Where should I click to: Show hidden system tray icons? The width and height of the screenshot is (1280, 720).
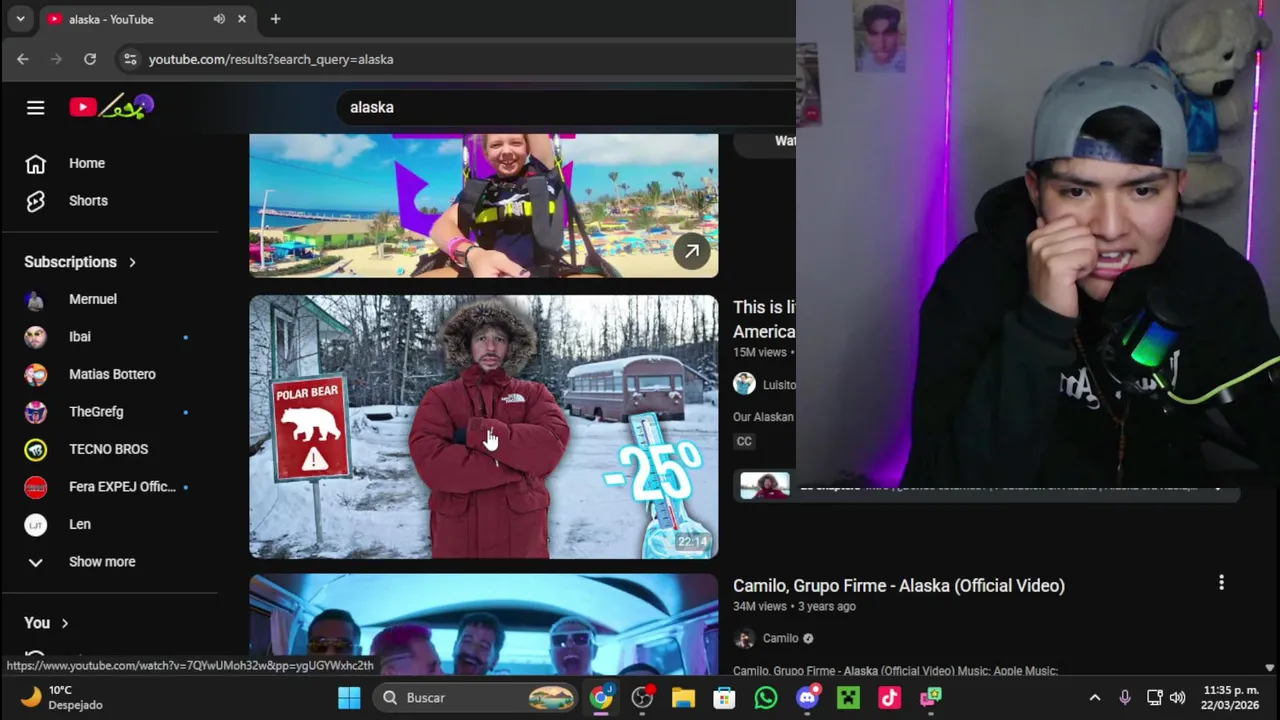tap(1095, 697)
